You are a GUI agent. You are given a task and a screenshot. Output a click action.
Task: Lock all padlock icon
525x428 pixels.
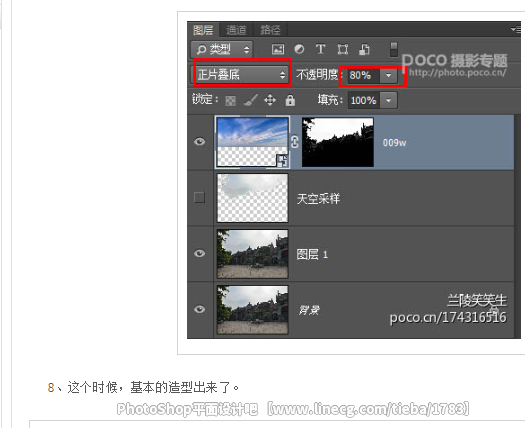click(x=290, y=100)
